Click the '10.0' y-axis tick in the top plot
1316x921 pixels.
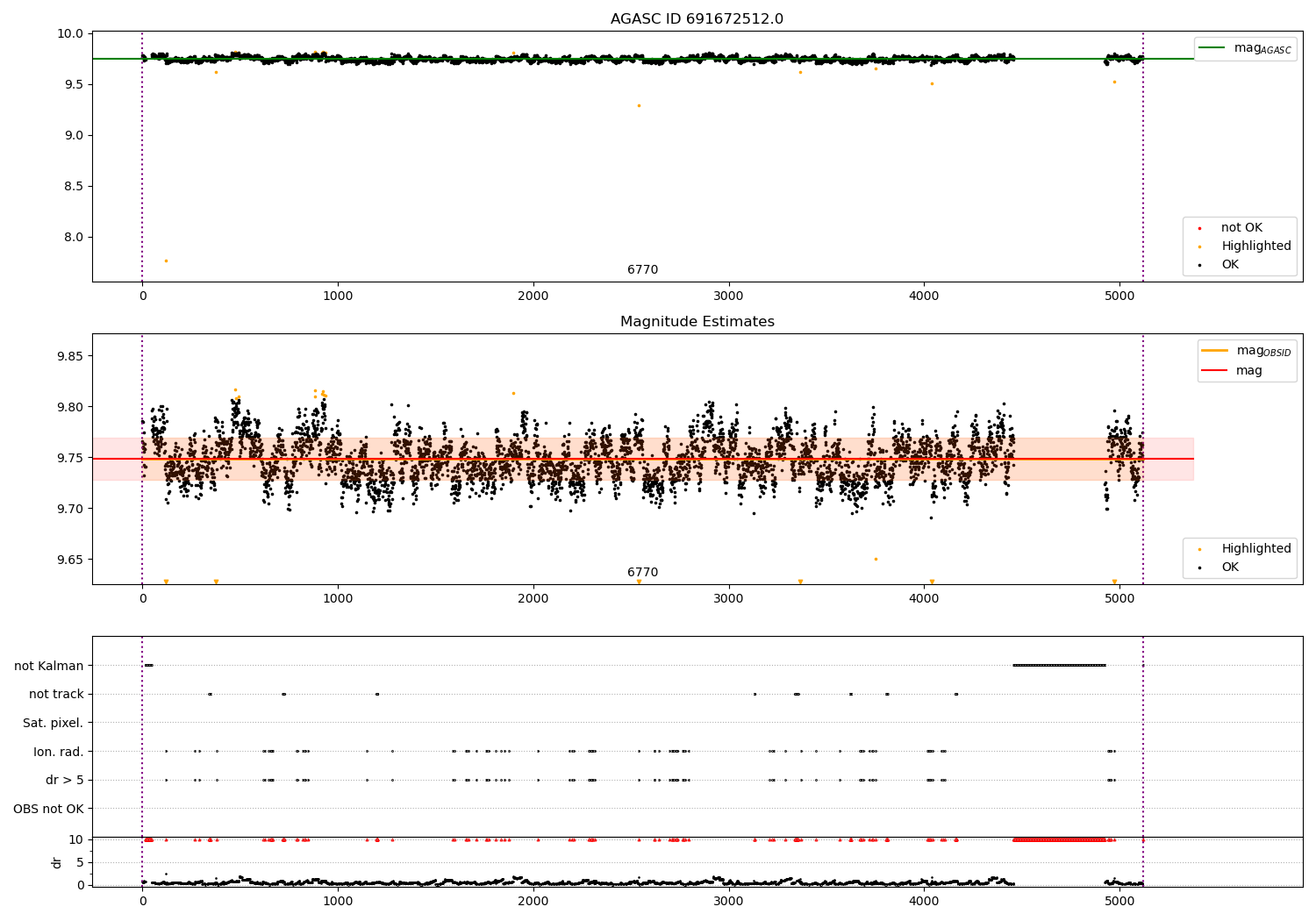[x=69, y=34]
